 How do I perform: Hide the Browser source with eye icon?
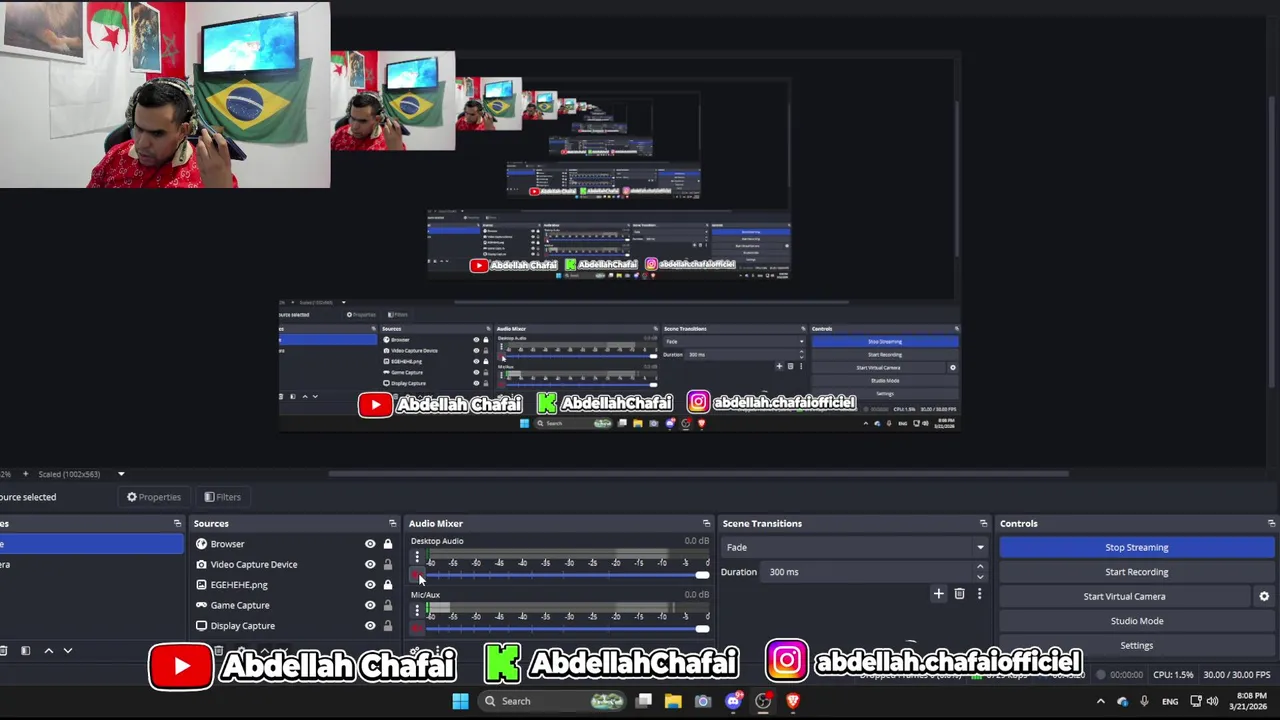point(370,544)
